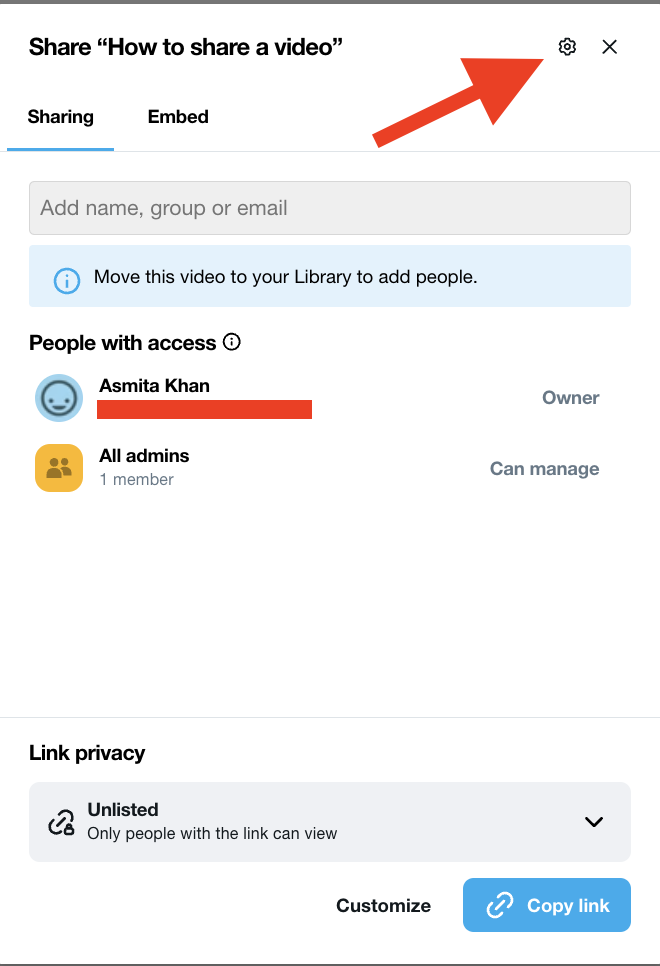
Task: Click the info icon in blue banner
Action: click(67, 278)
